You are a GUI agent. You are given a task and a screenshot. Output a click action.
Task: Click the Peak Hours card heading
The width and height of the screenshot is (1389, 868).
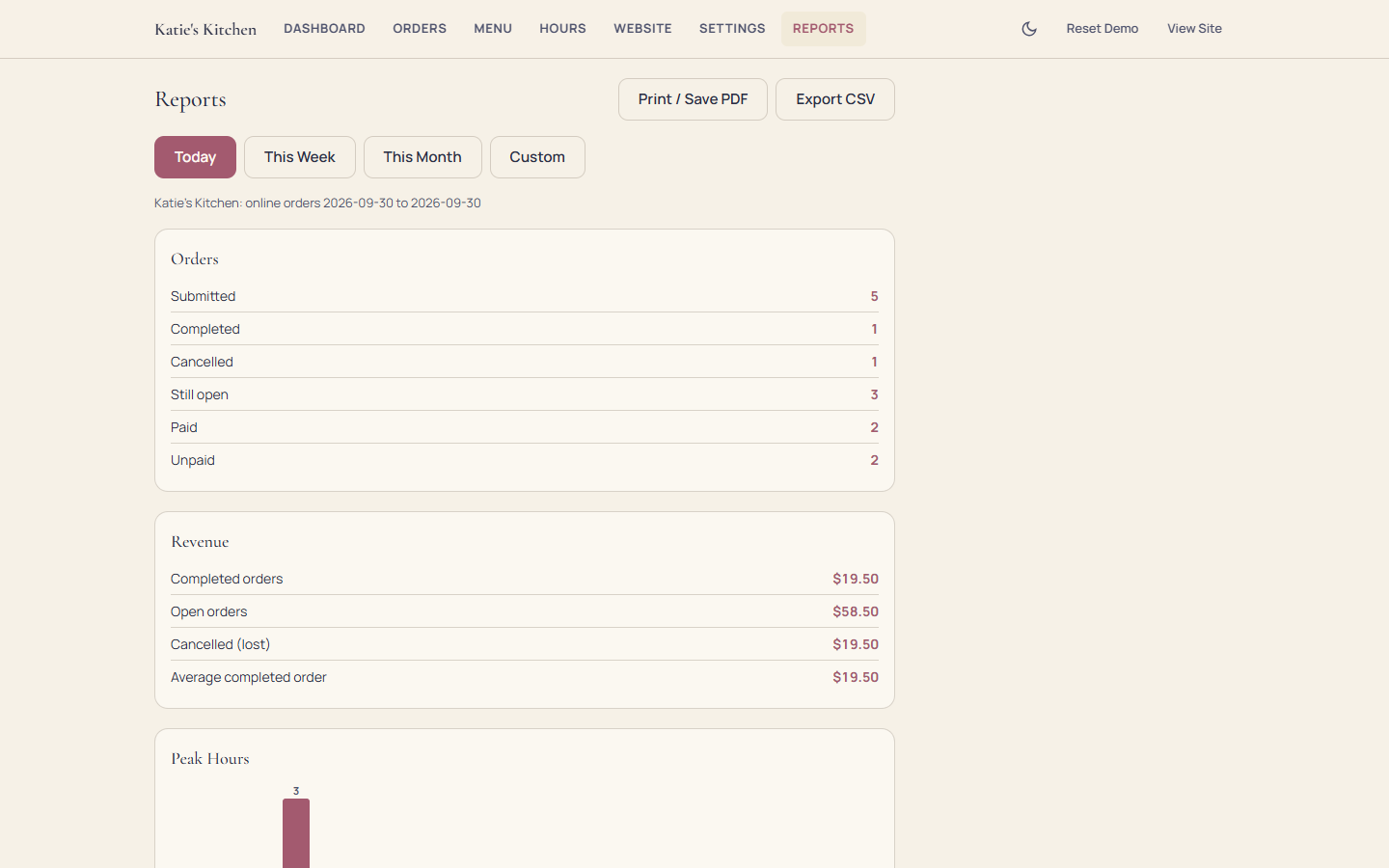tap(210, 758)
